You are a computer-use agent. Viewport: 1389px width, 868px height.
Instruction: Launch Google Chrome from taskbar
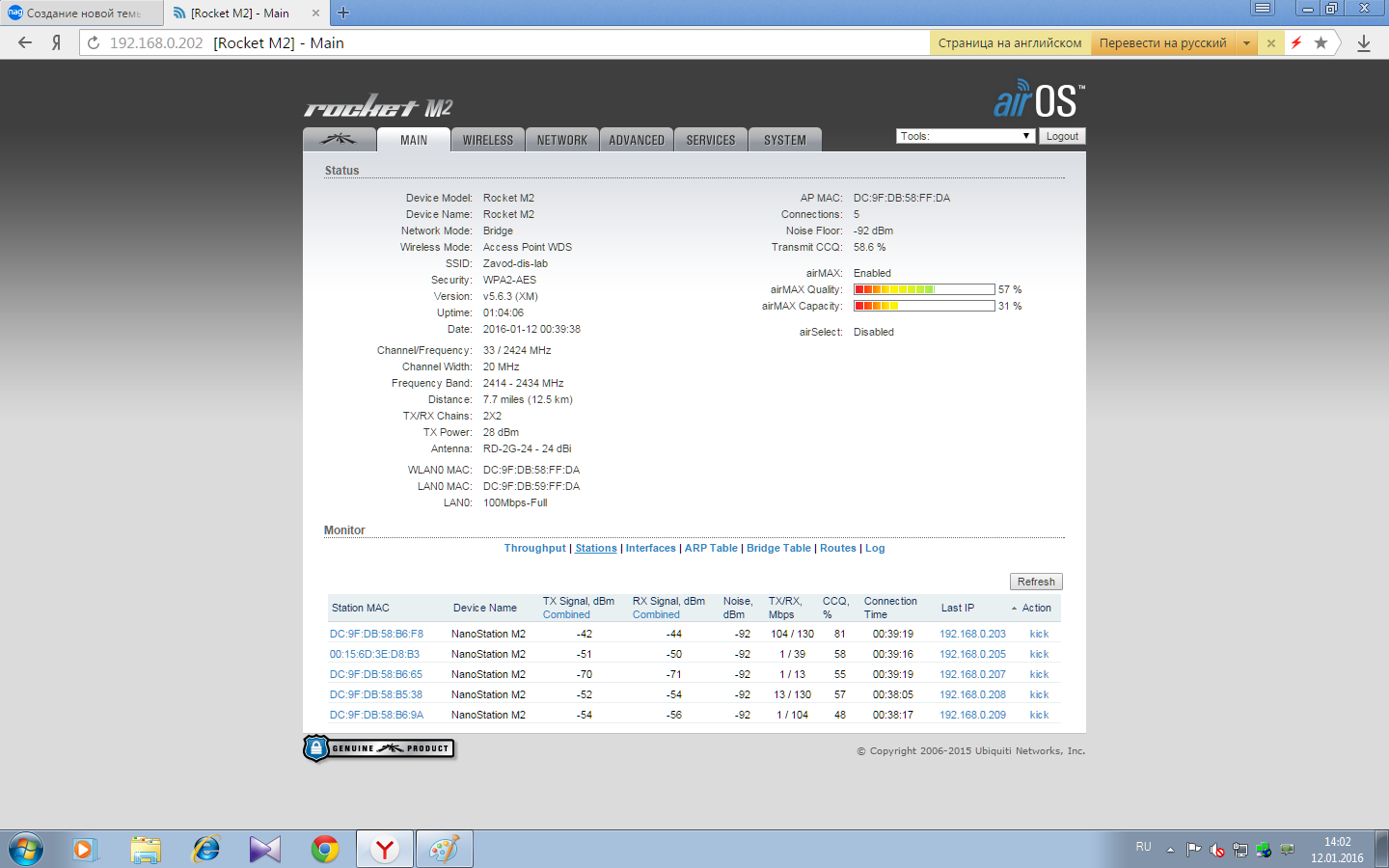(x=325, y=850)
